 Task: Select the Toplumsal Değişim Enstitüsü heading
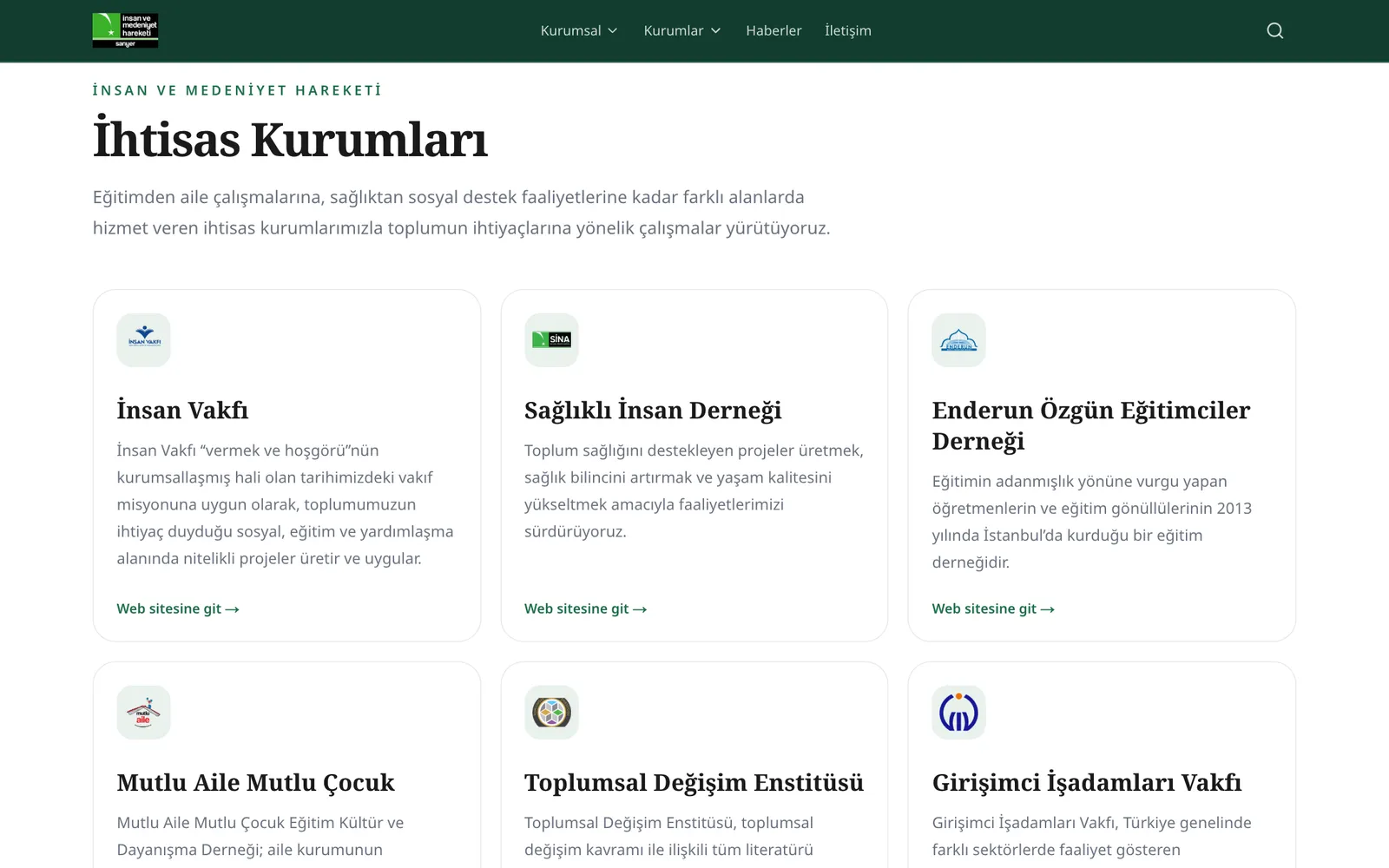pos(694,782)
